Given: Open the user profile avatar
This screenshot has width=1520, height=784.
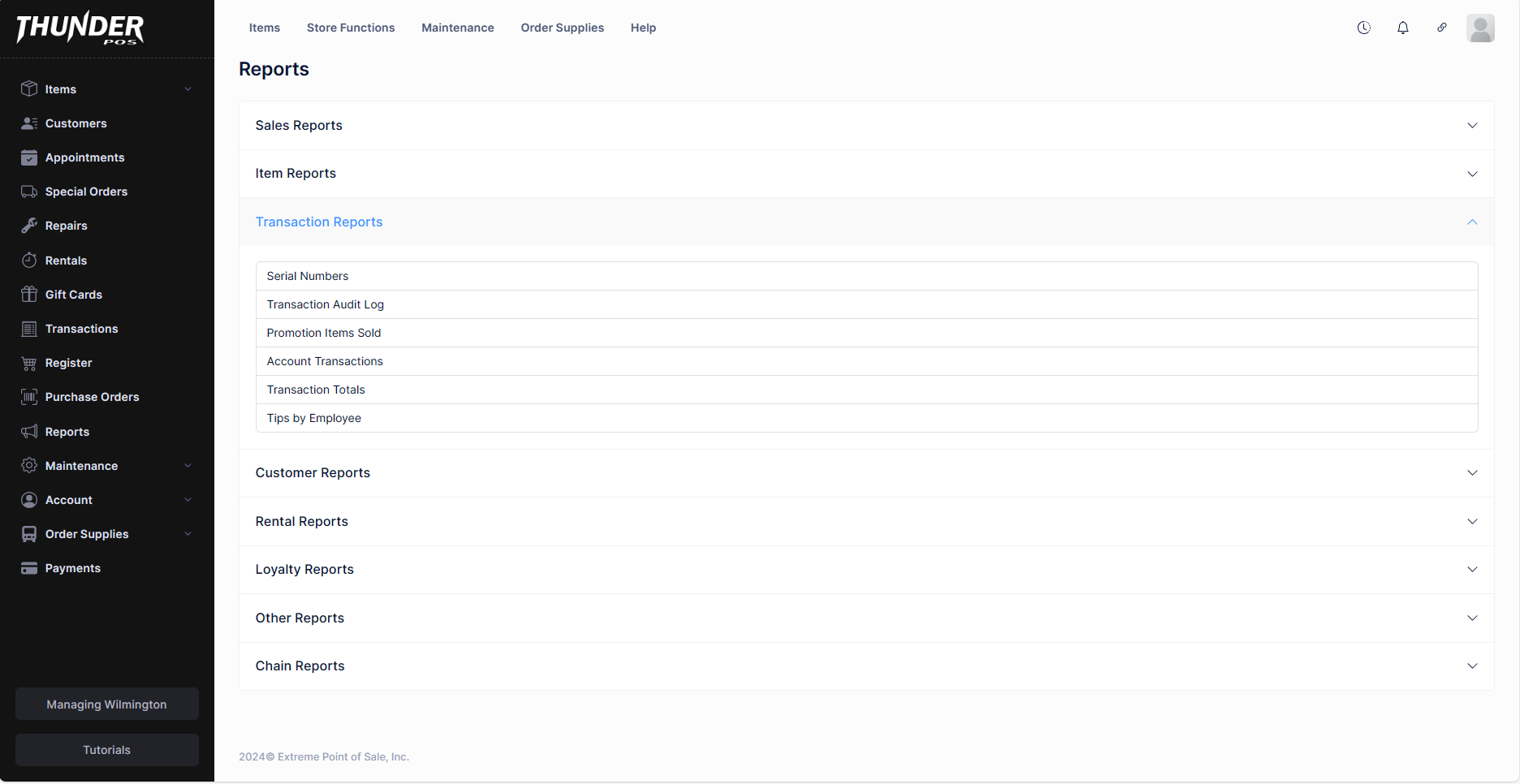Looking at the screenshot, I should point(1480,28).
